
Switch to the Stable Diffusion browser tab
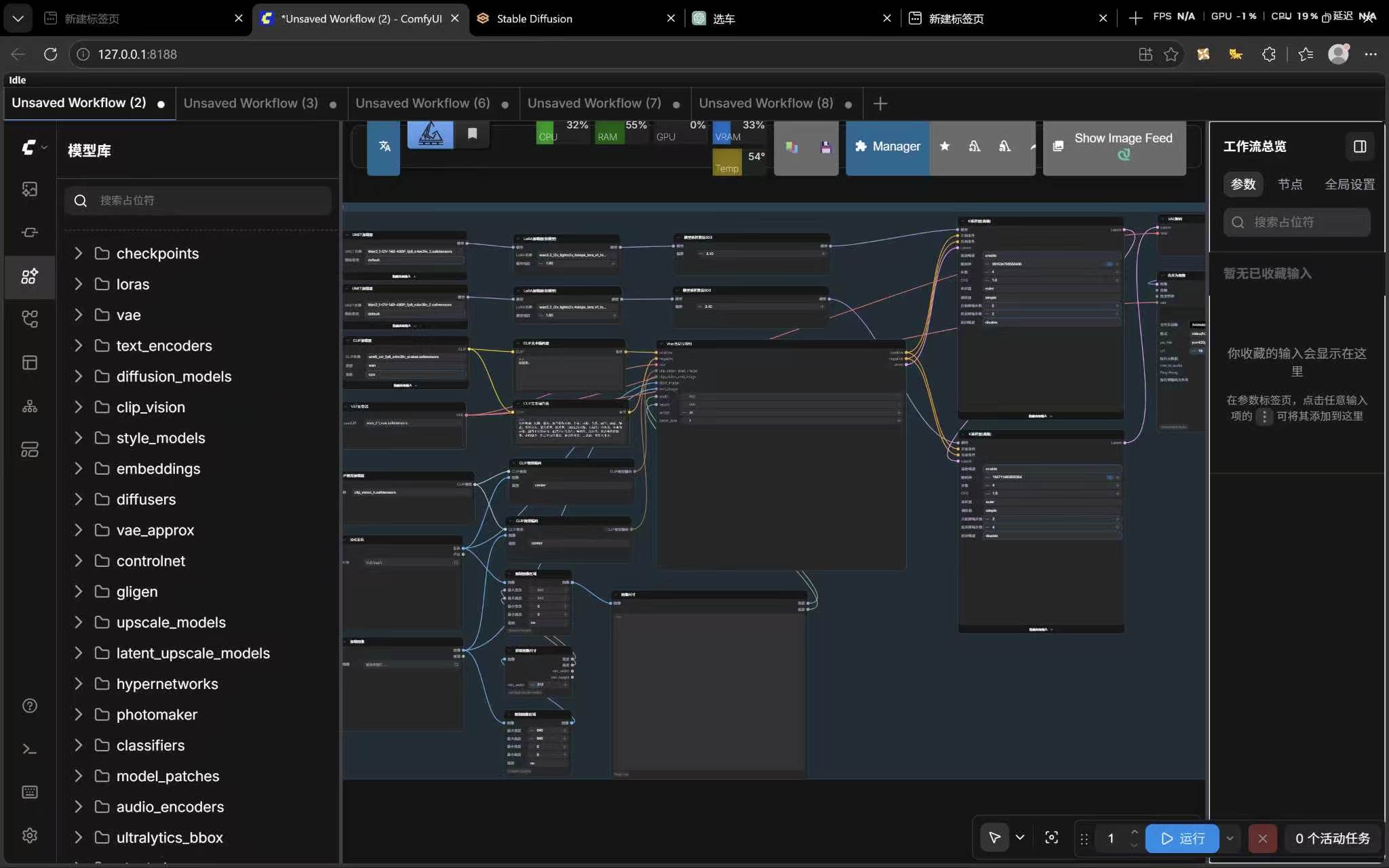point(575,18)
